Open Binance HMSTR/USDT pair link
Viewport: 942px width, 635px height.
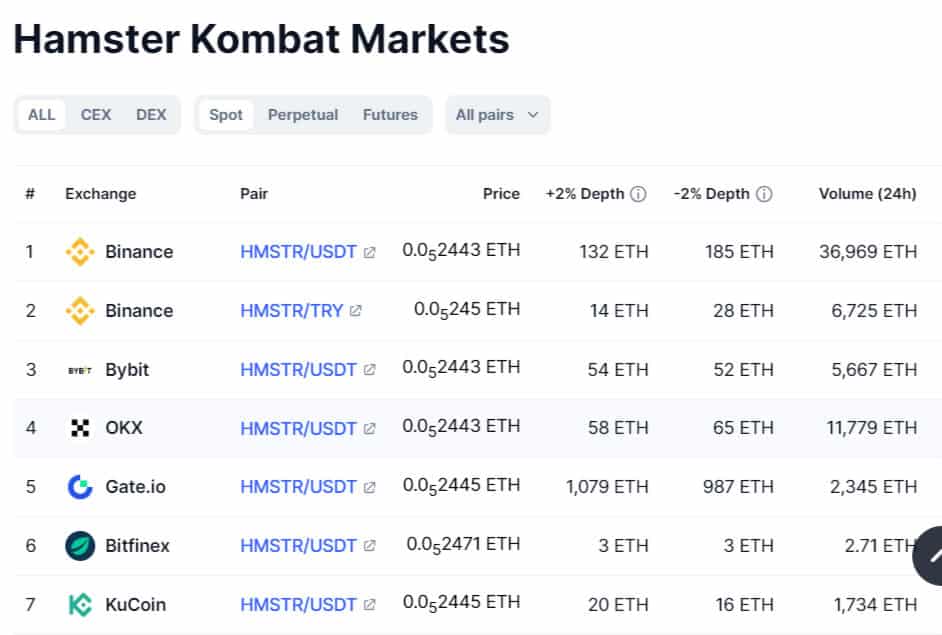[299, 252]
